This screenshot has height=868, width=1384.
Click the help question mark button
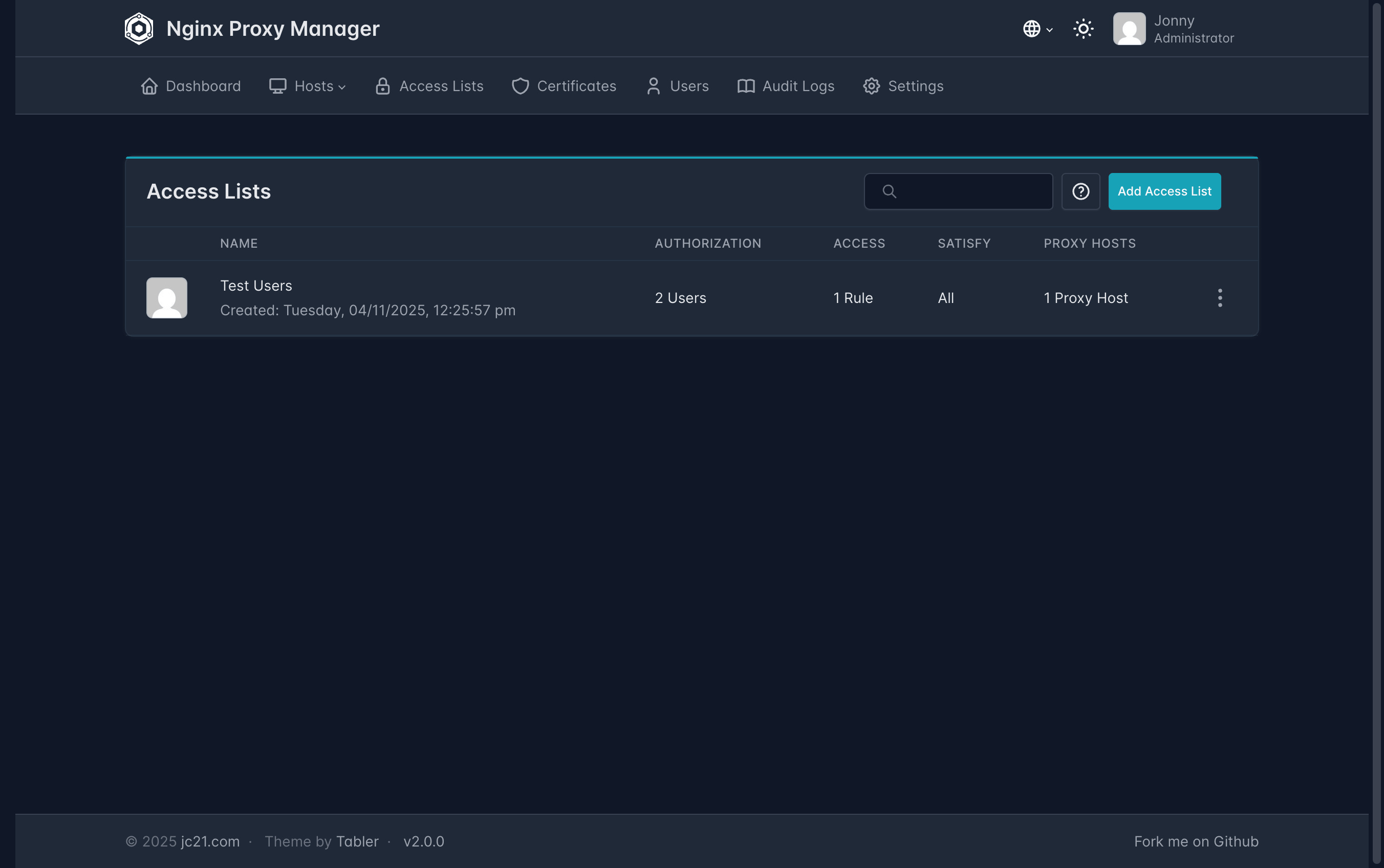(x=1080, y=191)
